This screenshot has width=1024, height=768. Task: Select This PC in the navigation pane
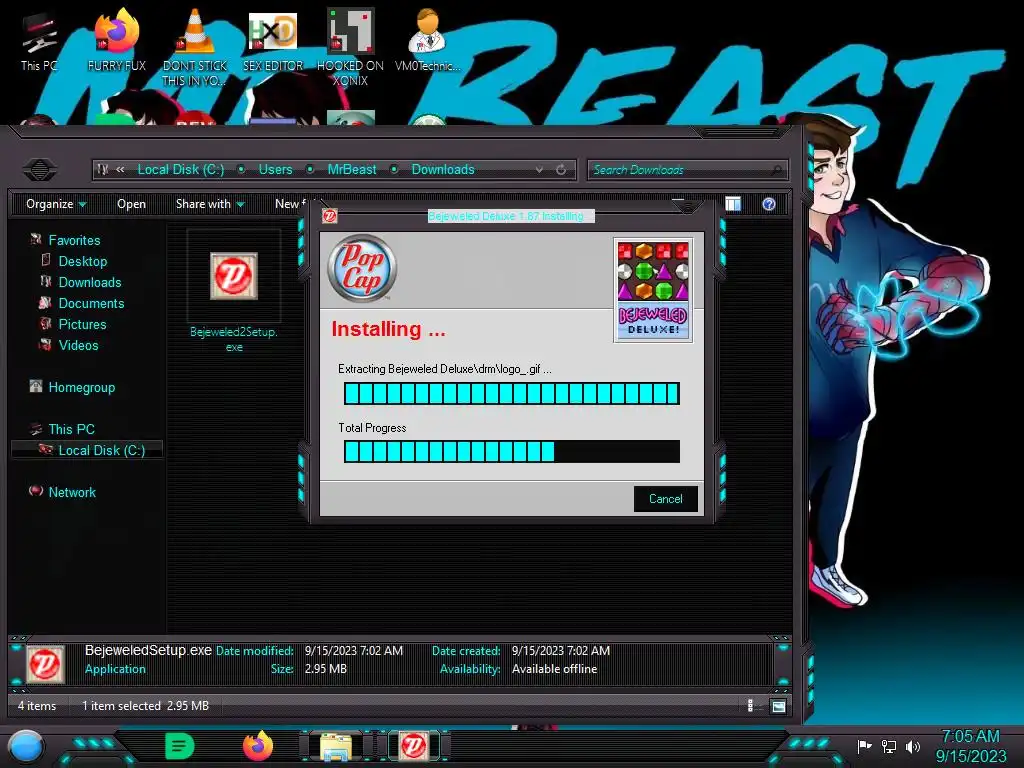tap(71, 429)
